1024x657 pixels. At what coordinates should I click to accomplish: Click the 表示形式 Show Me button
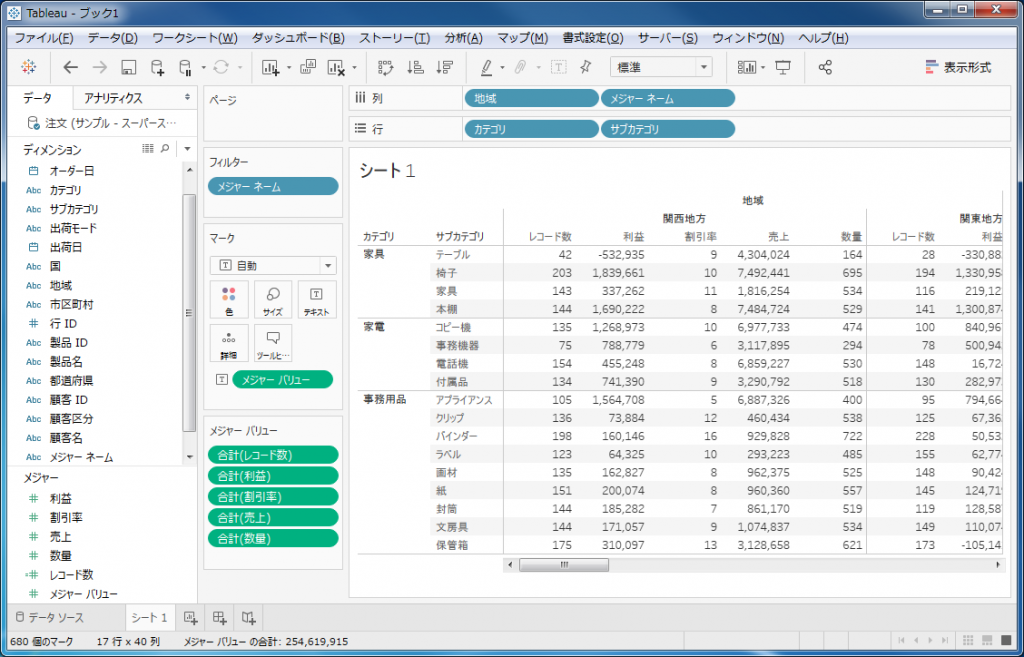tap(958, 67)
